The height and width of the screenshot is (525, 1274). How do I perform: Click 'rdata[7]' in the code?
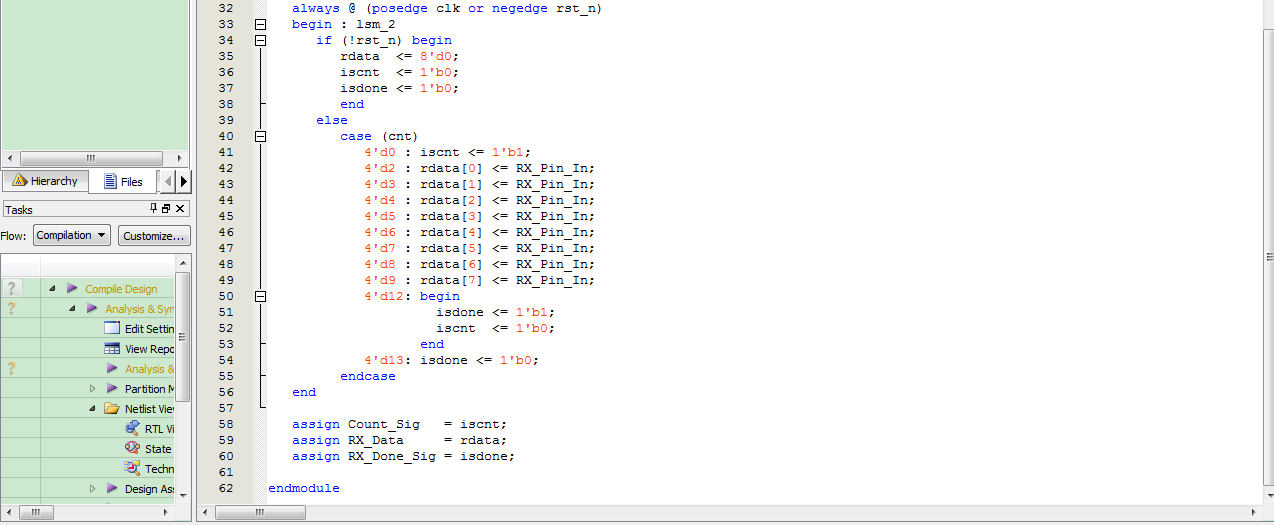point(451,280)
